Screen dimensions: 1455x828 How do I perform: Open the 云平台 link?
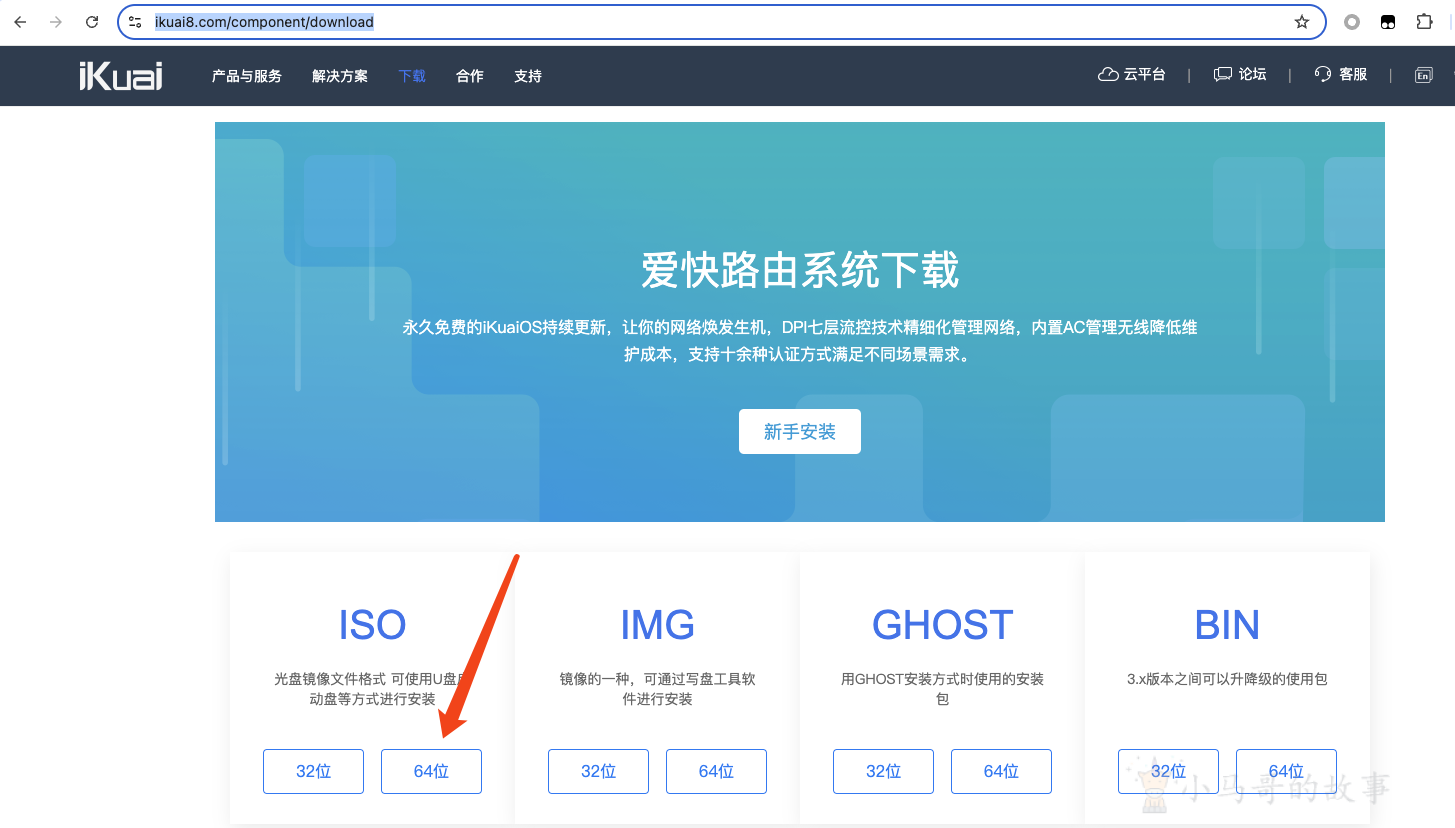tap(1144, 75)
